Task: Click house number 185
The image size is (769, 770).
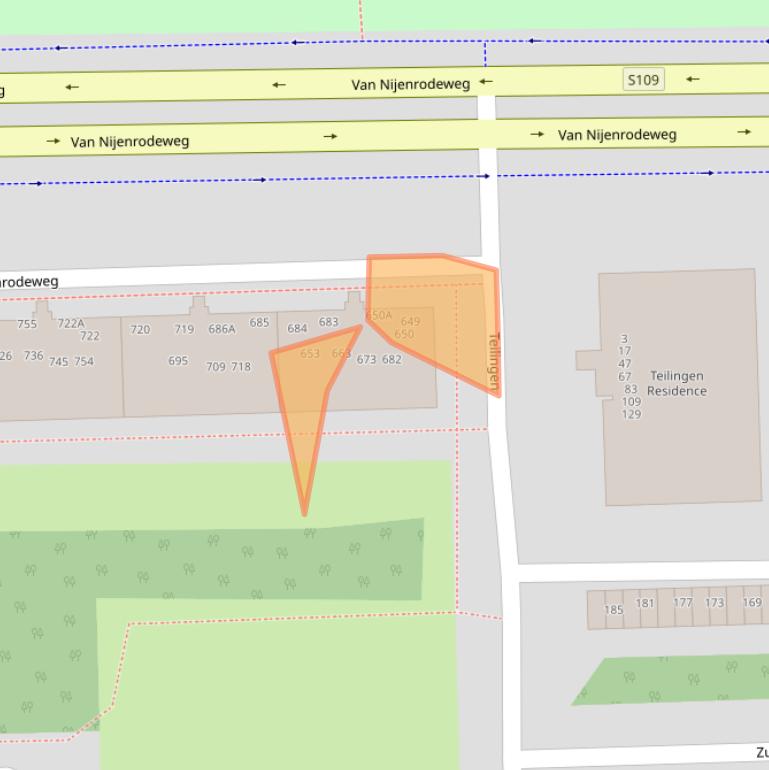Action: coord(613,610)
